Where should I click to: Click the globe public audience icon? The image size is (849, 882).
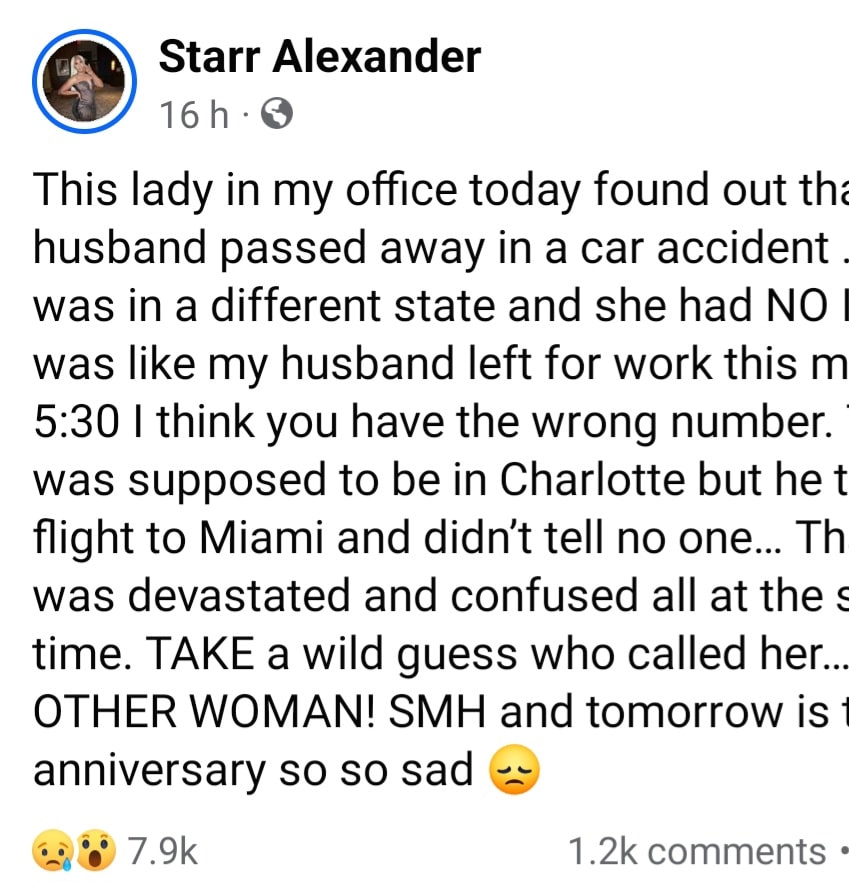pos(276,117)
